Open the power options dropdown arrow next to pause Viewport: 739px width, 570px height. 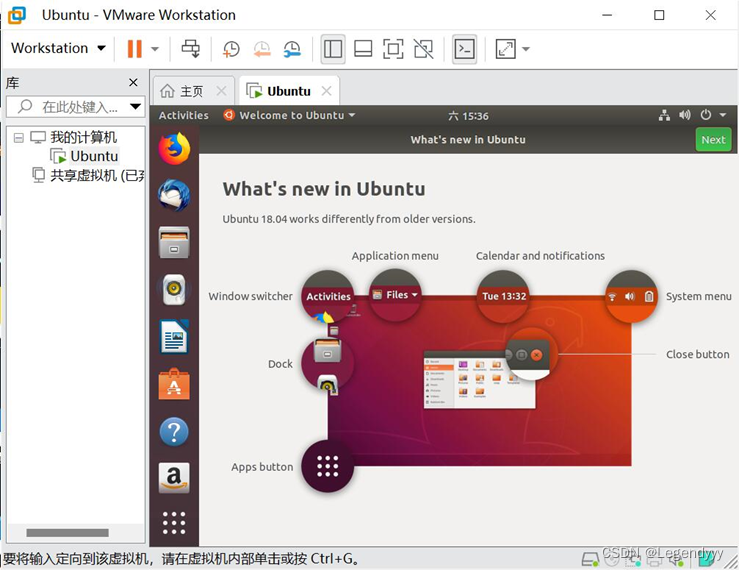(155, 49)
